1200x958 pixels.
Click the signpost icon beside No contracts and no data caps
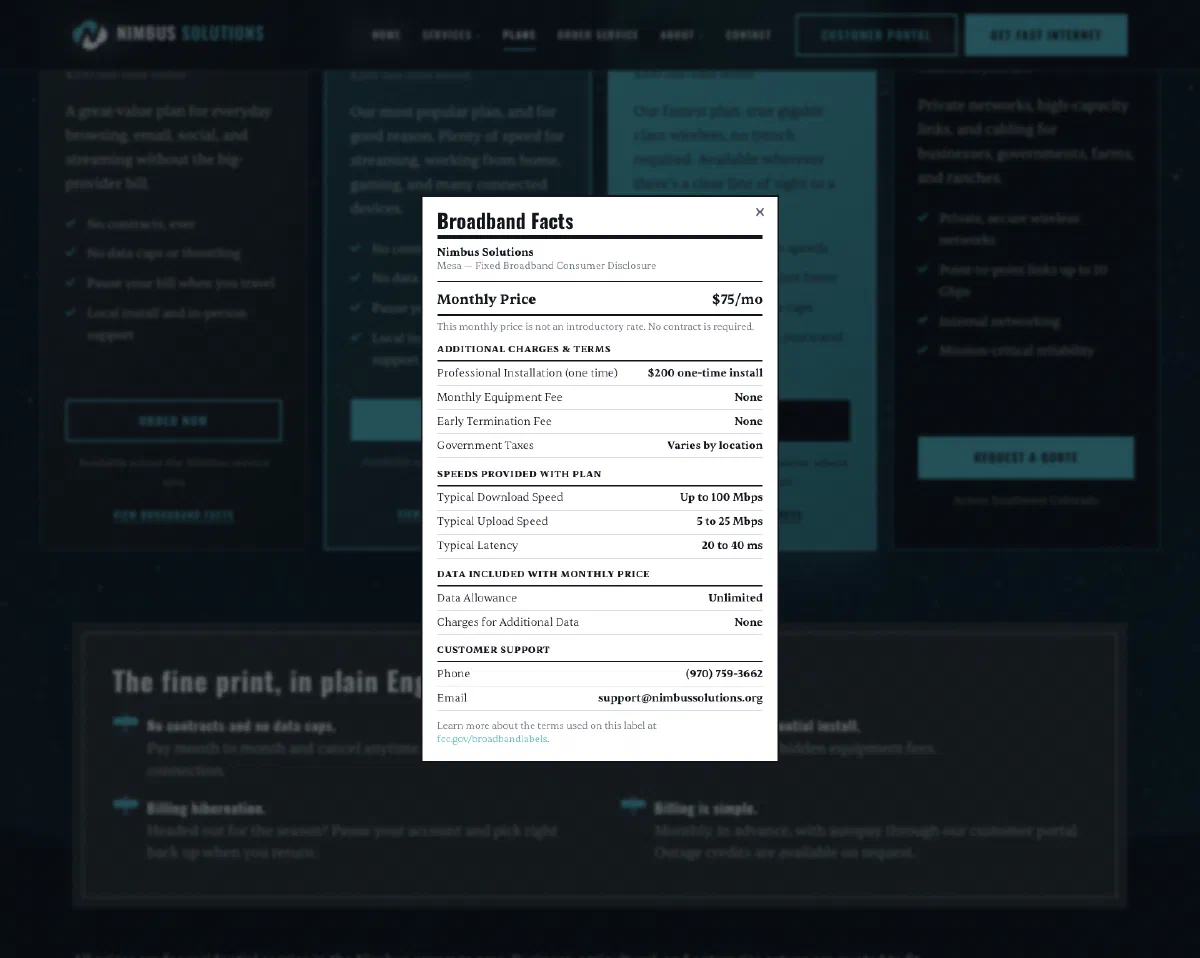[125, 724]
